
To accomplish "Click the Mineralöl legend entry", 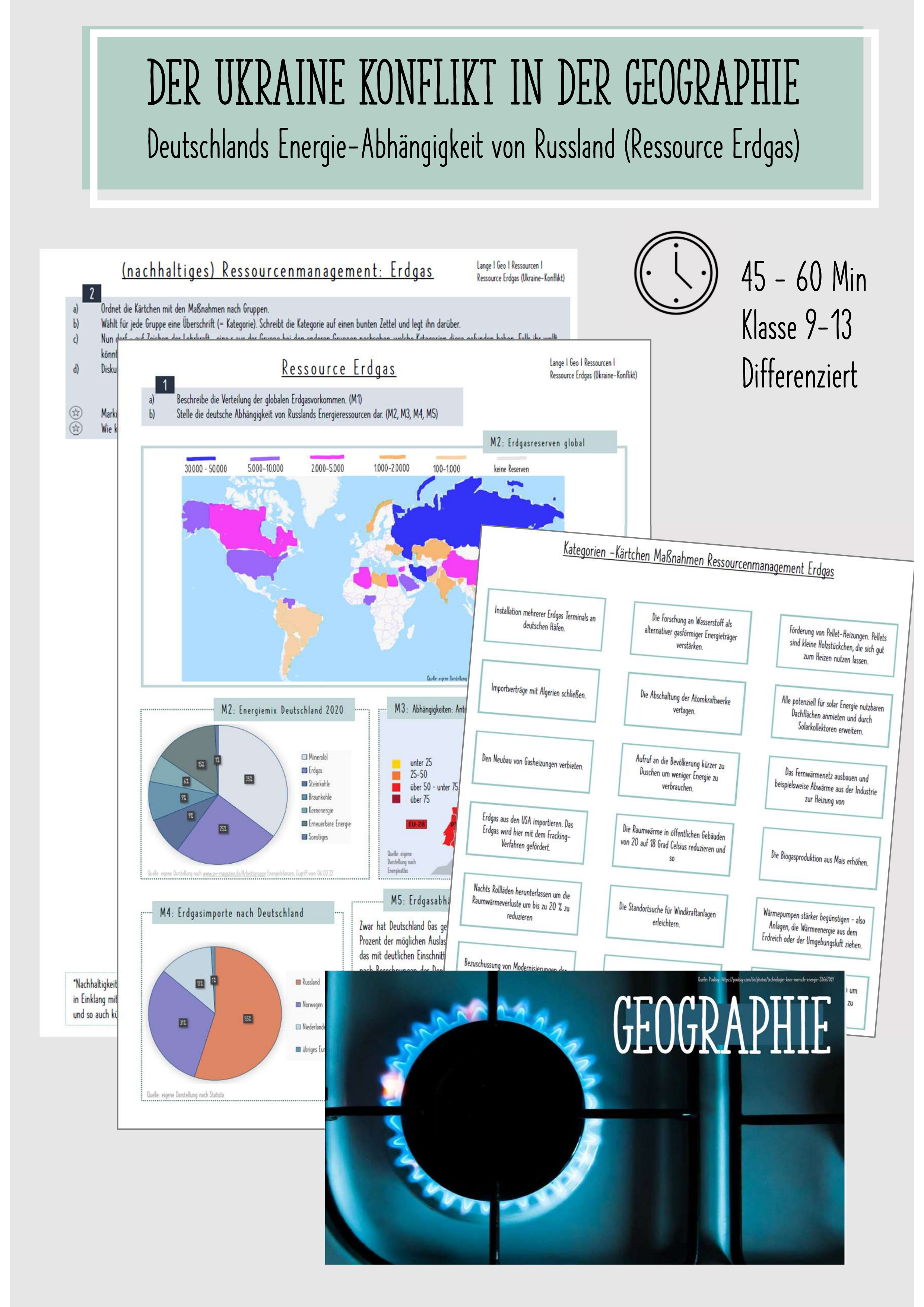I will (315, 757).
